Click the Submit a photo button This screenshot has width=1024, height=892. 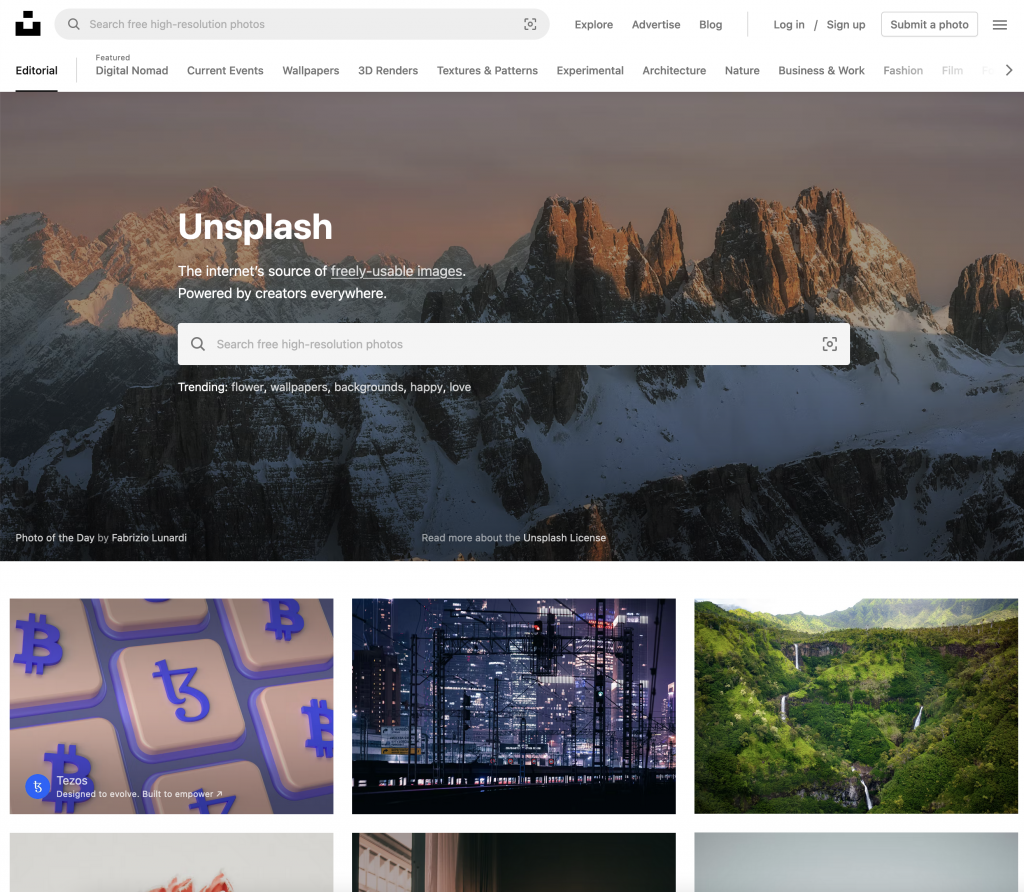(929, 24)
